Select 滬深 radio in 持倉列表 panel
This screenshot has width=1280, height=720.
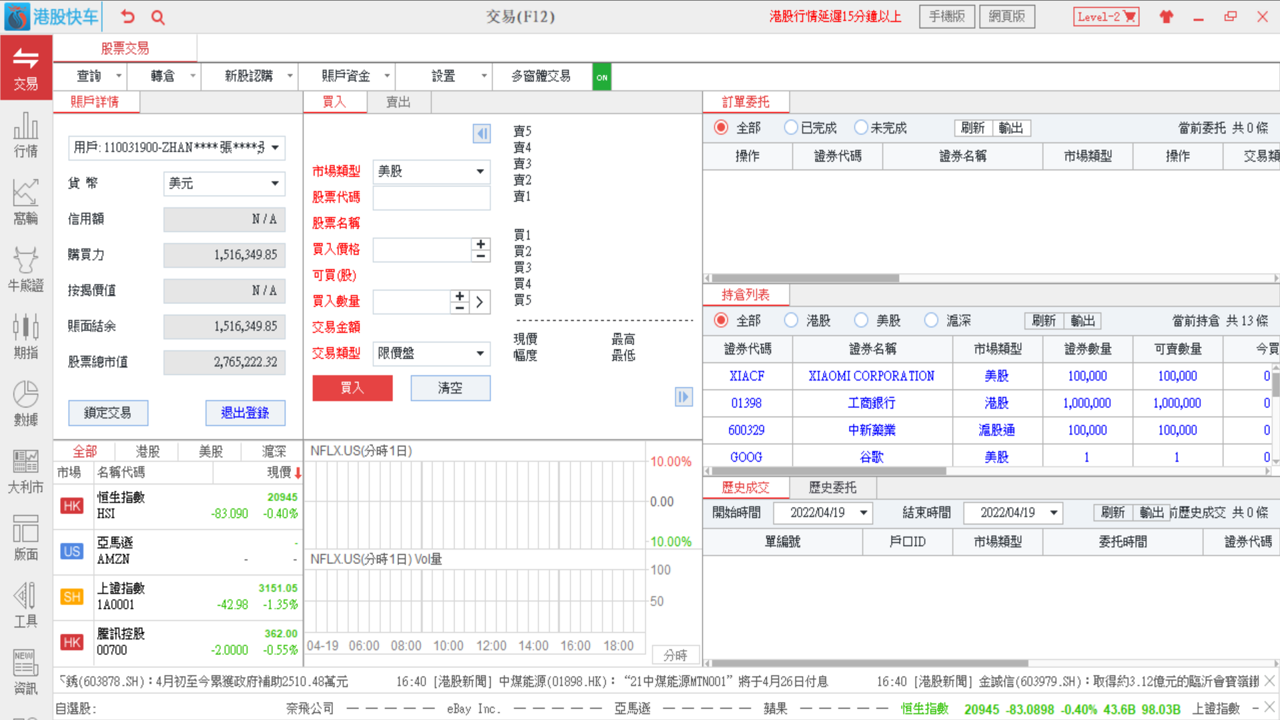[x=931, y=320]
